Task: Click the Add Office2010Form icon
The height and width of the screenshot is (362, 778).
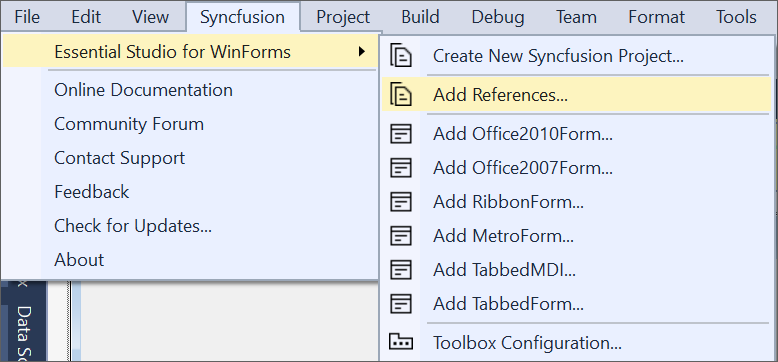Action: click(400, 134)
